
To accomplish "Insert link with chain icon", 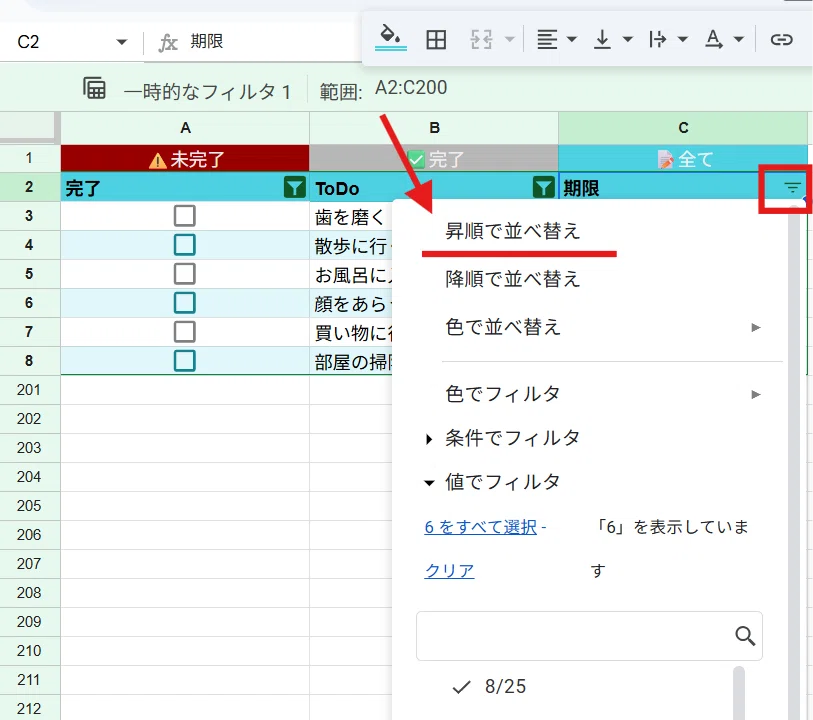I will (x=781, y=39).
